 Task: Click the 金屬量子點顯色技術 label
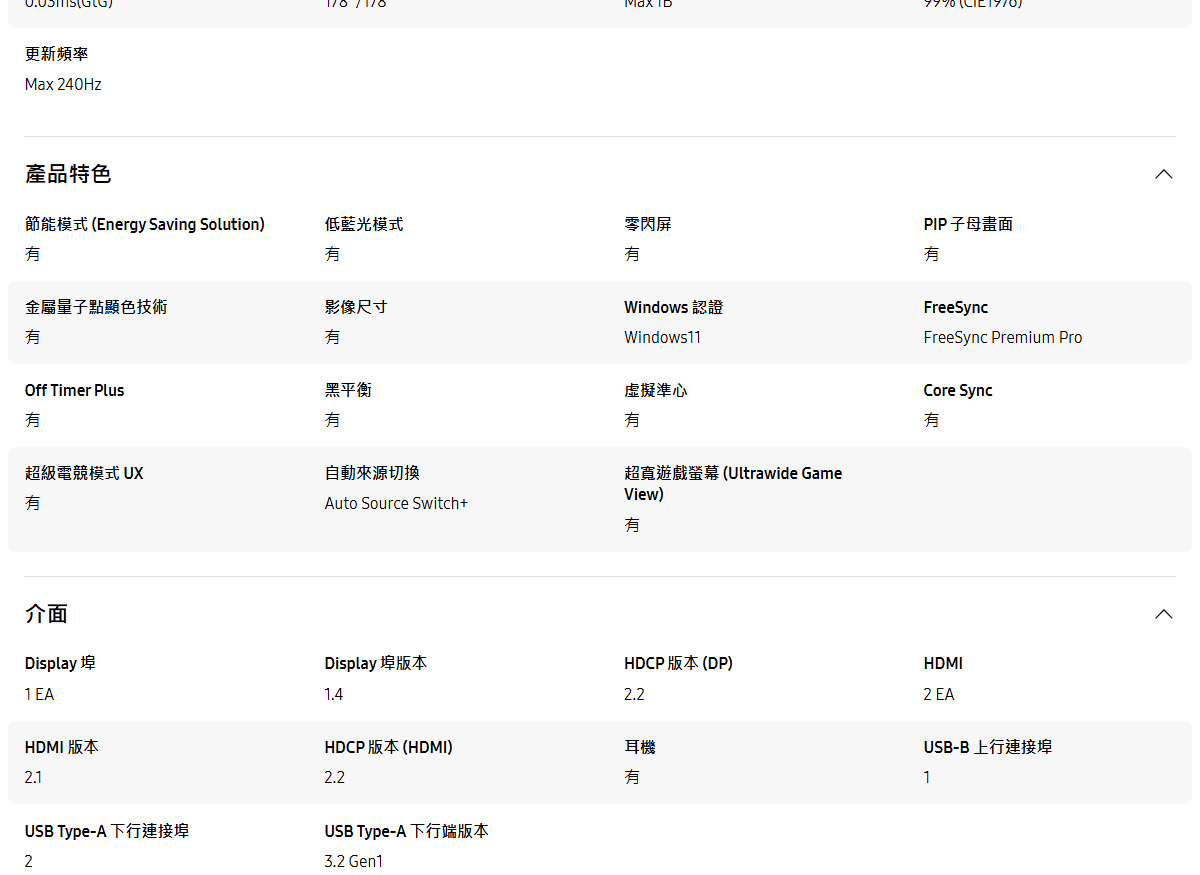tap(96, 308)
